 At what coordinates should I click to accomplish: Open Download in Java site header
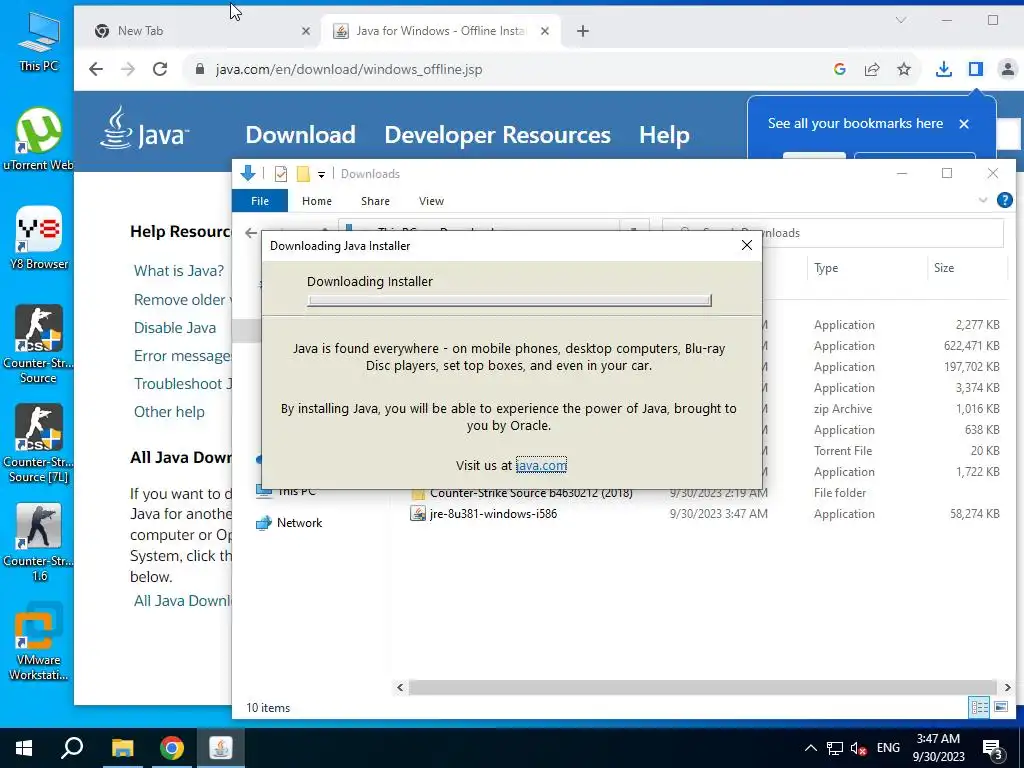(x=300, y=135)
